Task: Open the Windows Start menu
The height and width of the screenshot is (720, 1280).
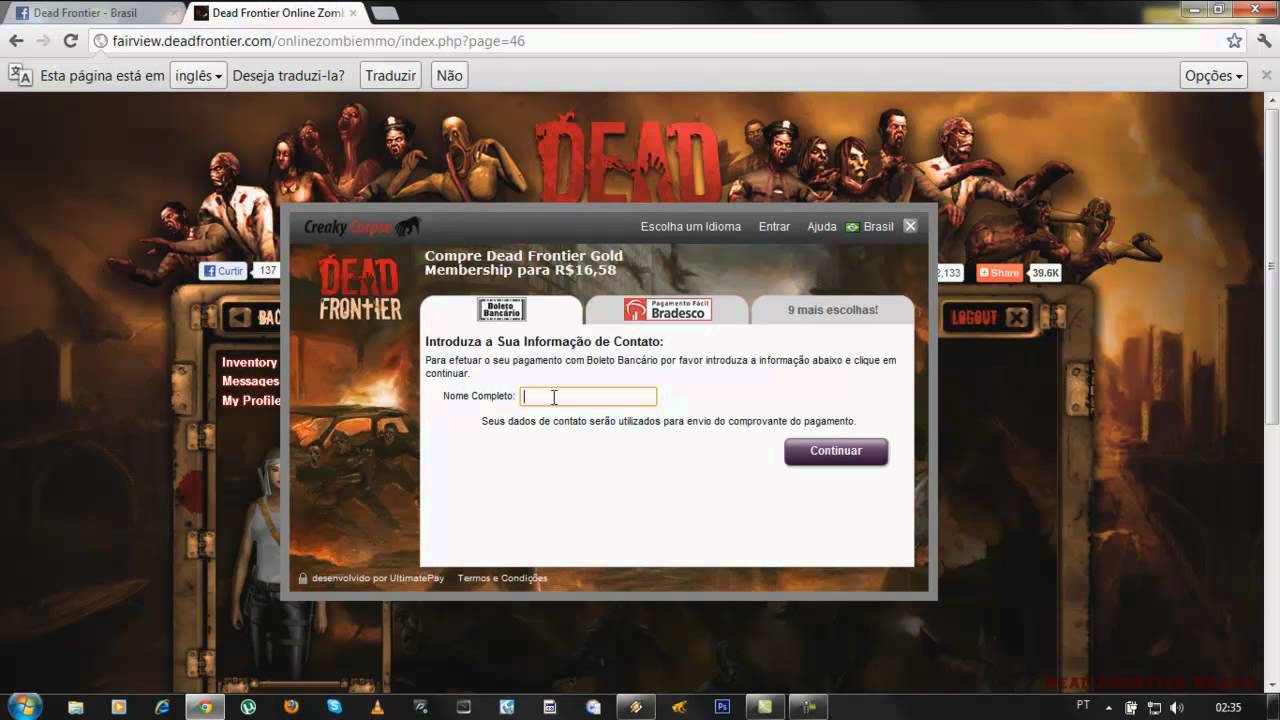Action: click(24, 706)
